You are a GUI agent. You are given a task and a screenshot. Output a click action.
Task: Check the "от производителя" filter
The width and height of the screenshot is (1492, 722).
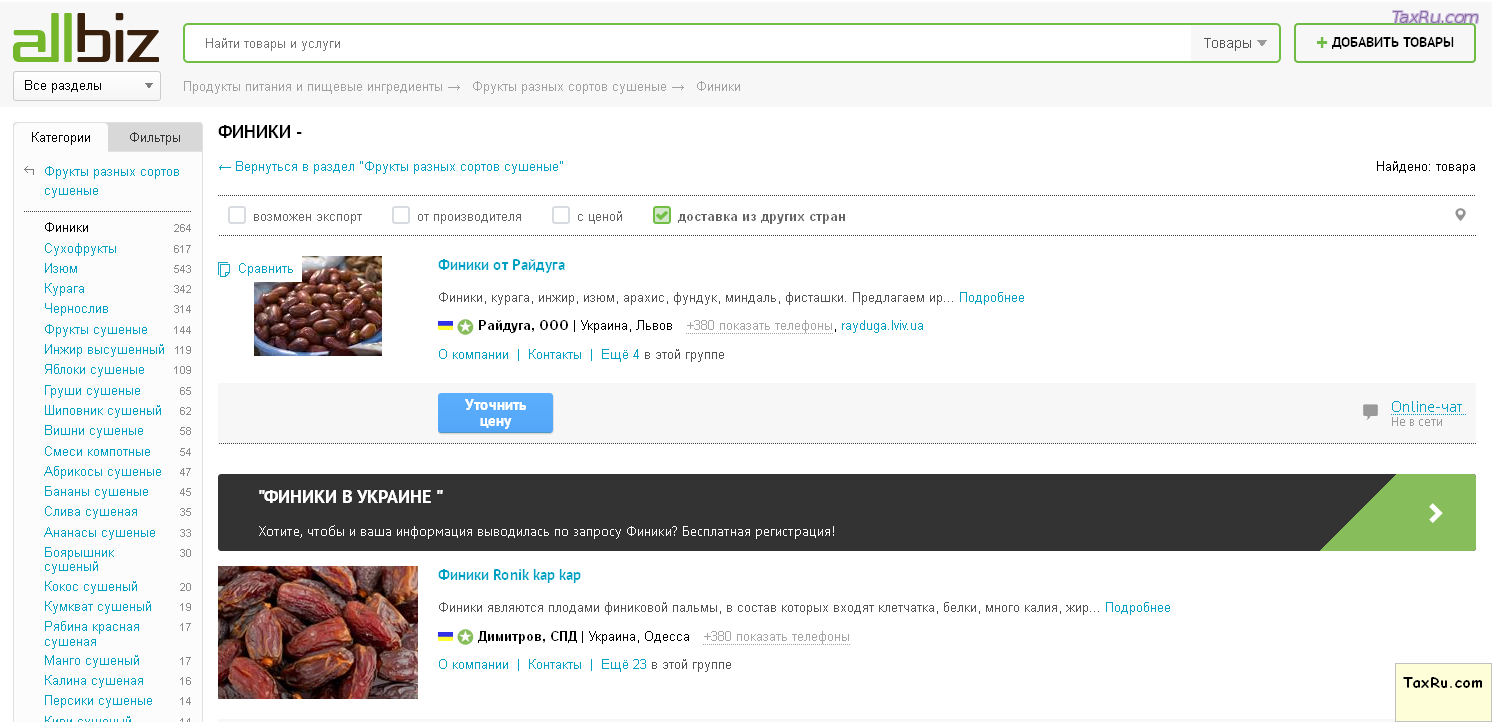click(x=401, y=215)
